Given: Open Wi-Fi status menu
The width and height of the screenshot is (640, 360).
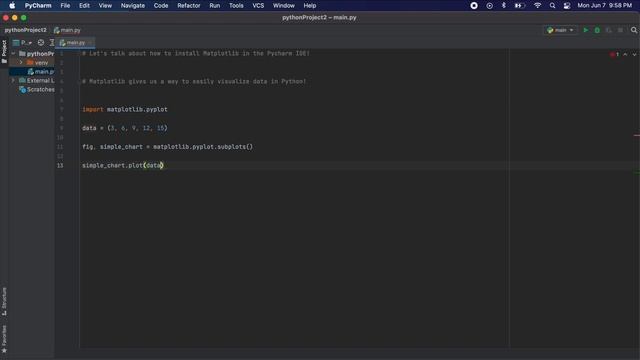Looking at the screenshot, I should 538,6.
